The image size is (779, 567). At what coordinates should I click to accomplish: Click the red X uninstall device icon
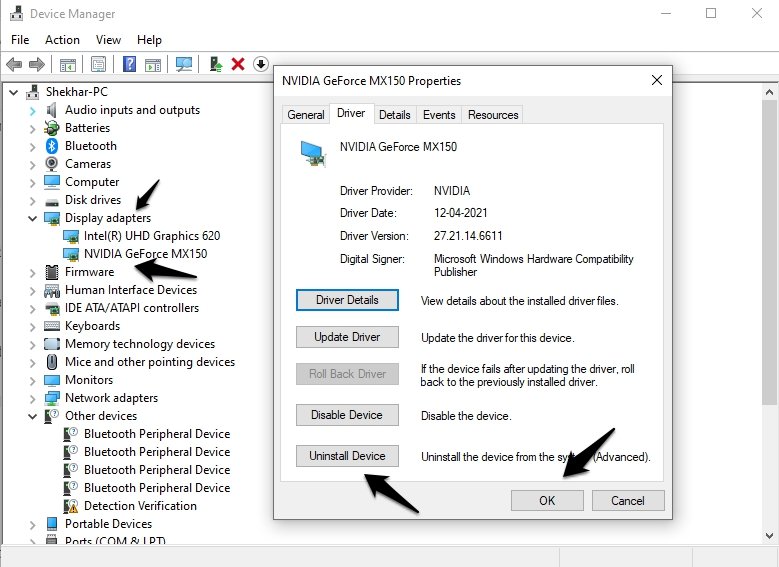tap(238, 64)
